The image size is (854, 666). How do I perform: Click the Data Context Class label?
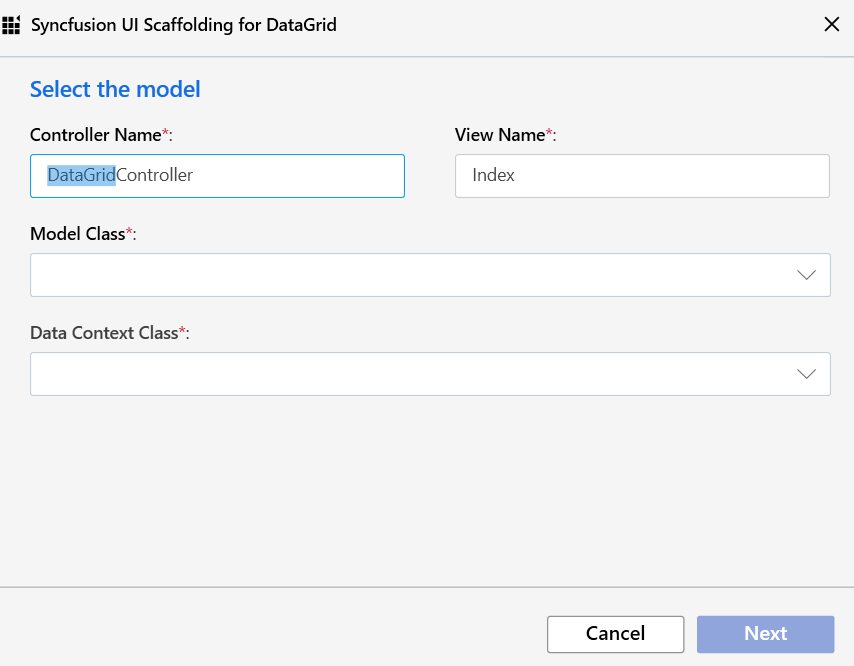(x=111, y=332)
